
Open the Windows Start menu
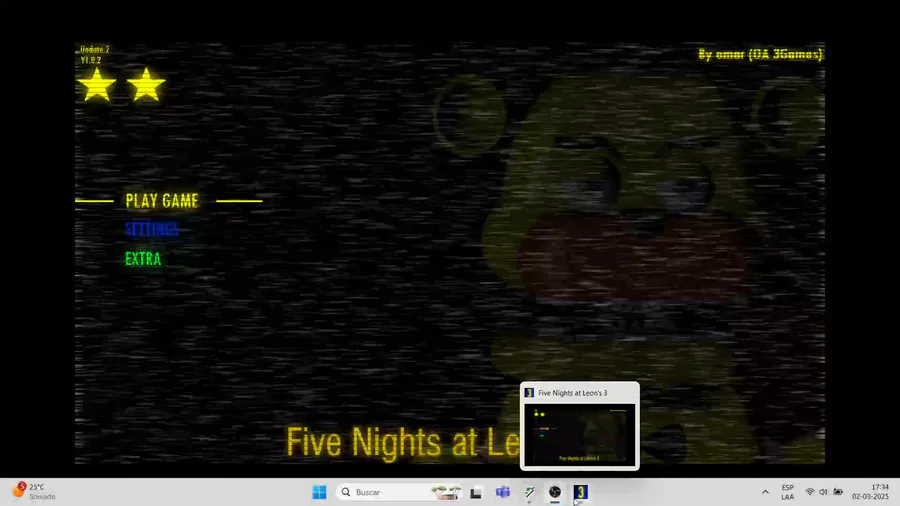click(x=319, y=492)
